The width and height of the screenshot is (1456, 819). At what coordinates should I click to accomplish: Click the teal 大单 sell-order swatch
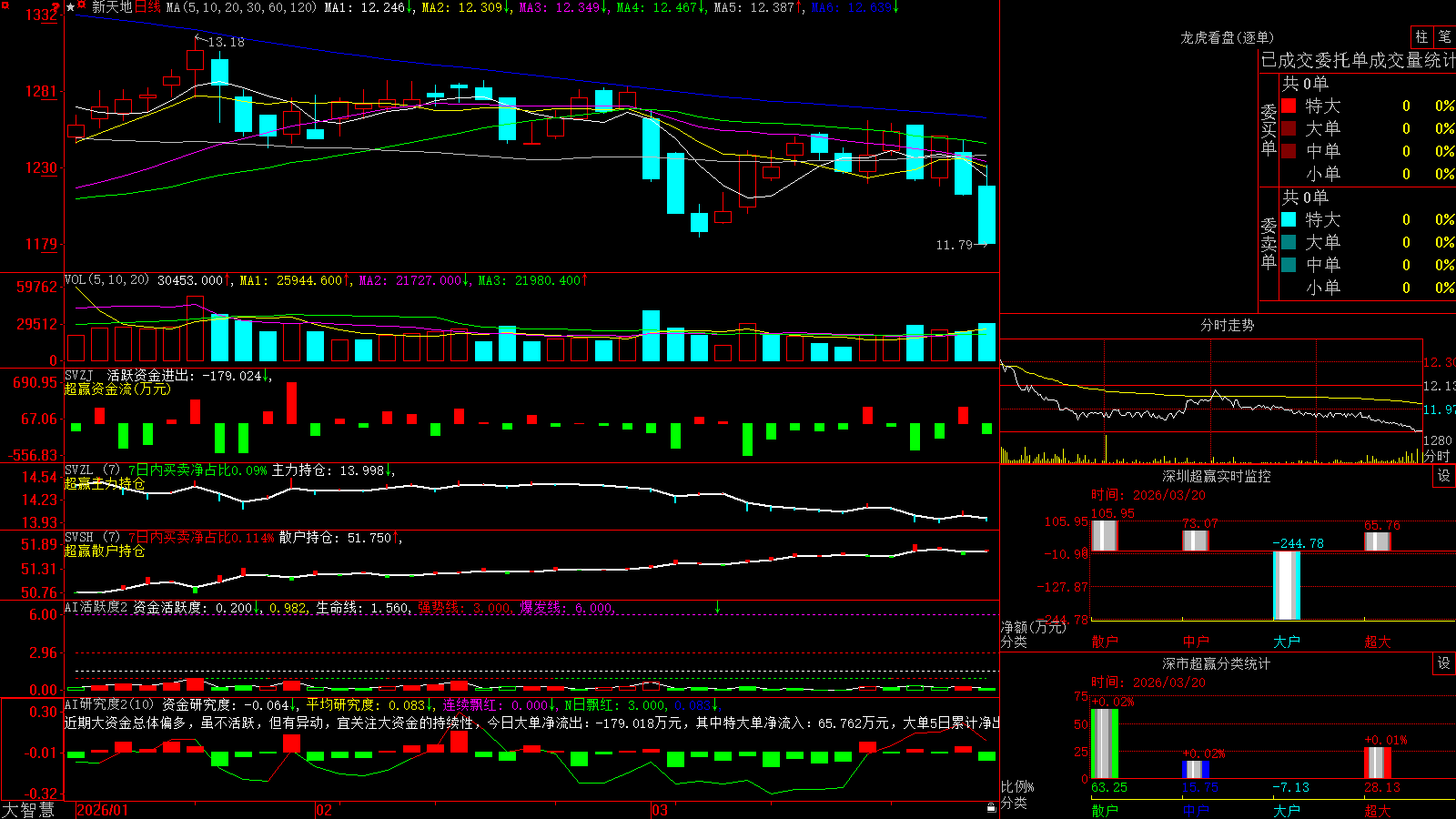click(1289, 242)
